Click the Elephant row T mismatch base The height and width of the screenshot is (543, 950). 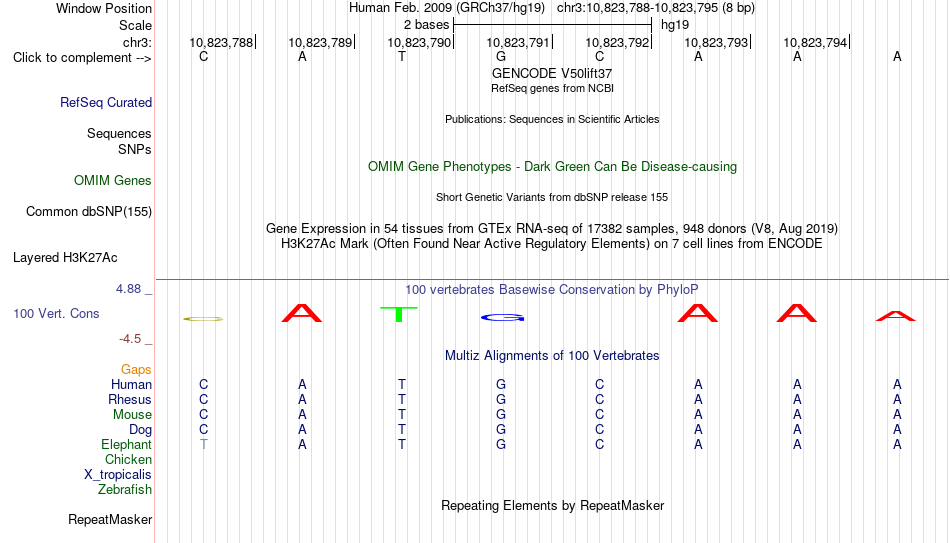[204, 444]
